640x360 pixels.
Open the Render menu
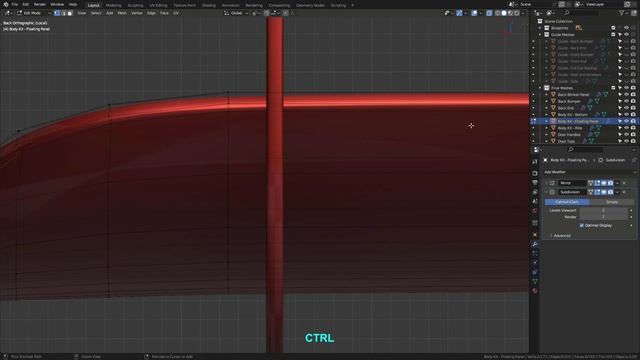point(40,4)
